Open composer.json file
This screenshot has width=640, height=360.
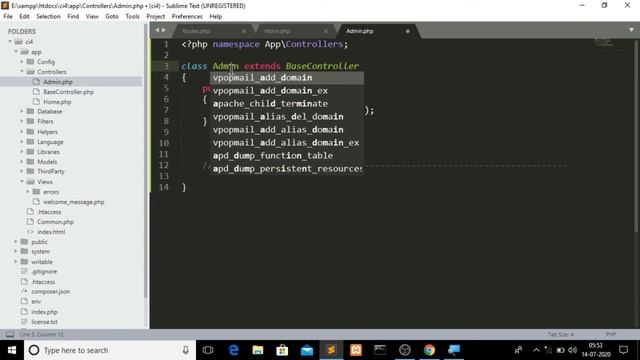(51, 291)
